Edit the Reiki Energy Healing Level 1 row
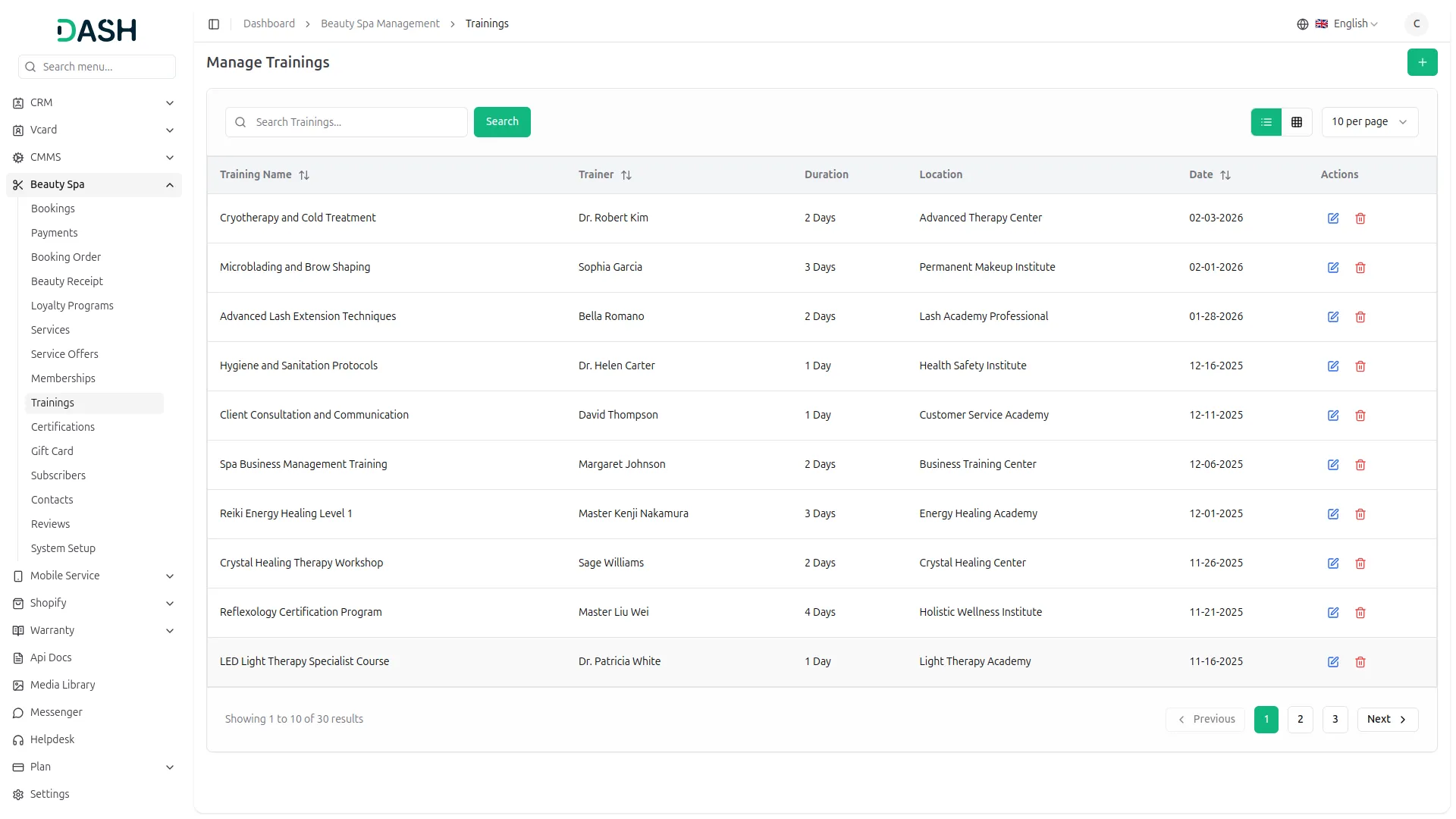The height and width of the screenshot is (819, 1456). coord(1332,514)
